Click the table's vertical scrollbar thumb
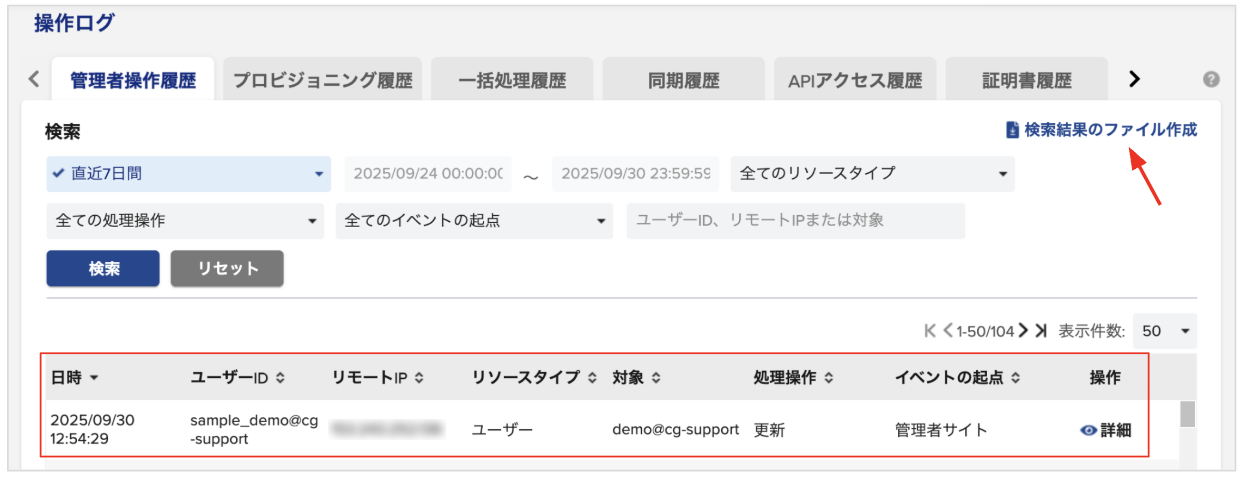 1187,414
